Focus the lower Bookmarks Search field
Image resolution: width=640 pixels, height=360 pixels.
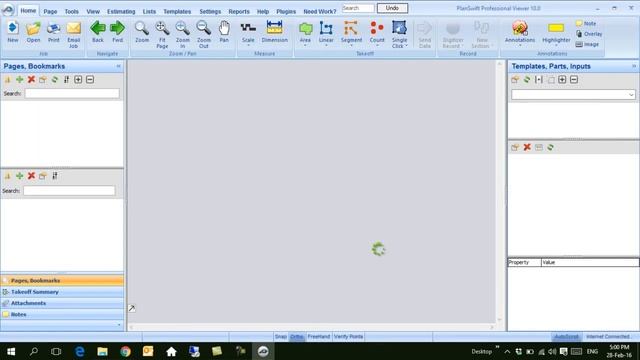tap(69, 191)
